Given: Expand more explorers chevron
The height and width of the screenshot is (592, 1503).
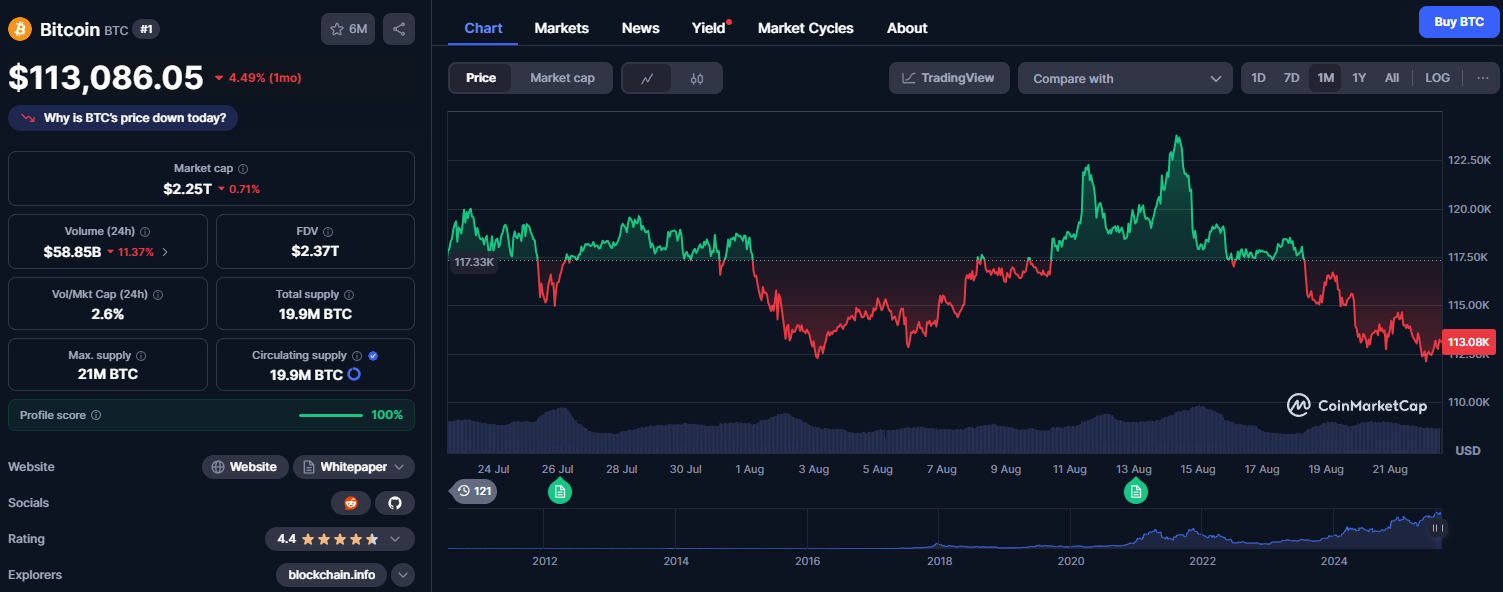Looking at the screenshot, I should coord(403,575).
